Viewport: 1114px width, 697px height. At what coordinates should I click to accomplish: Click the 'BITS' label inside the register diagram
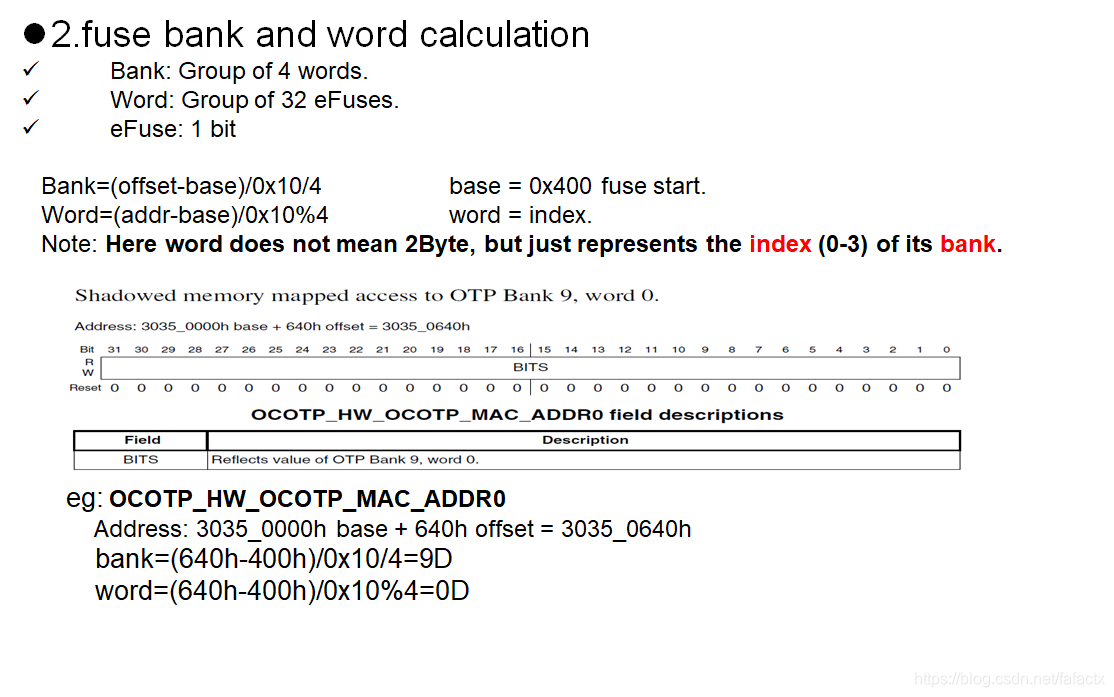531,367
